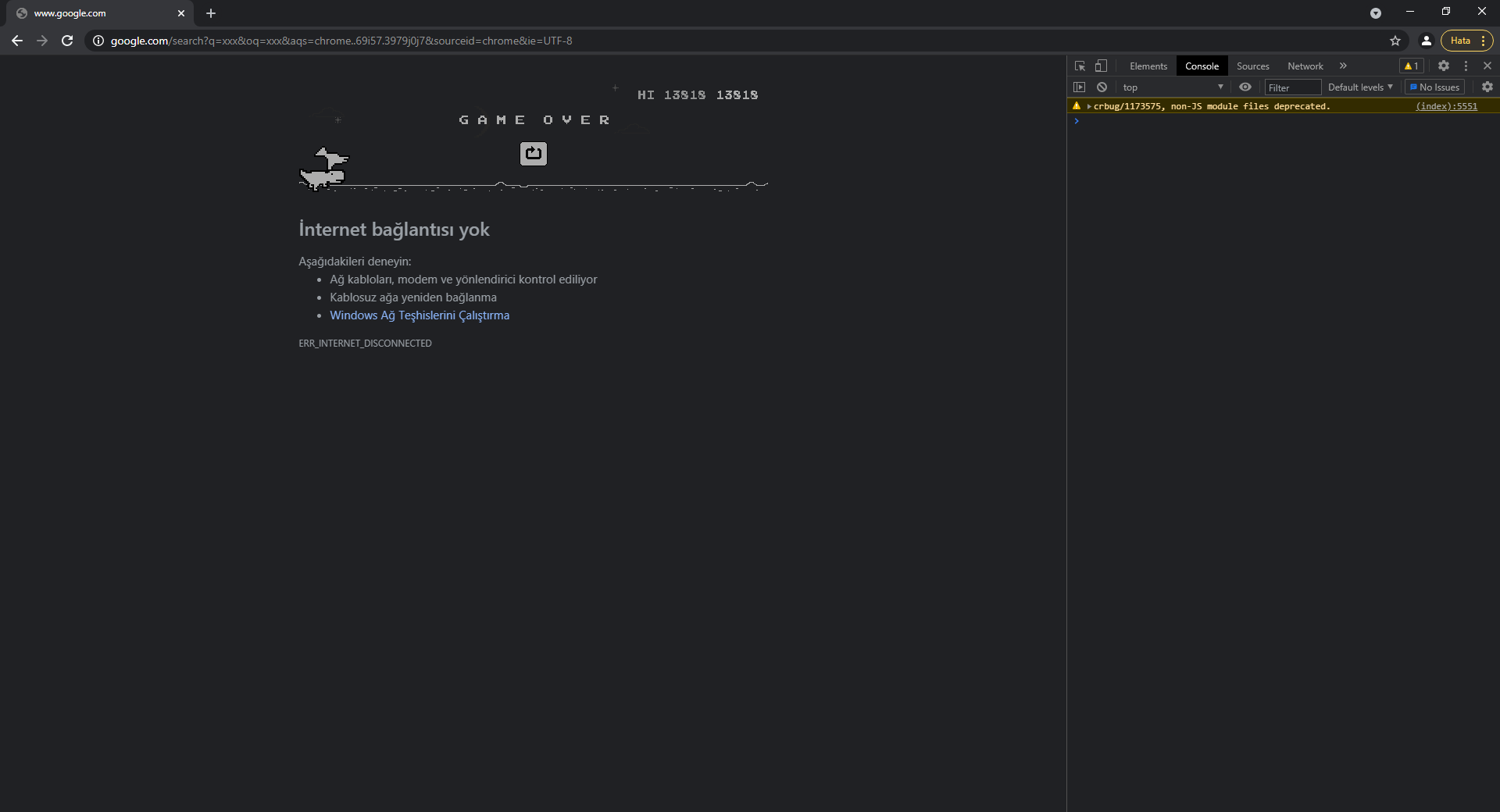
Task: Switch to the Network panel
Action: pos(1305,66)
